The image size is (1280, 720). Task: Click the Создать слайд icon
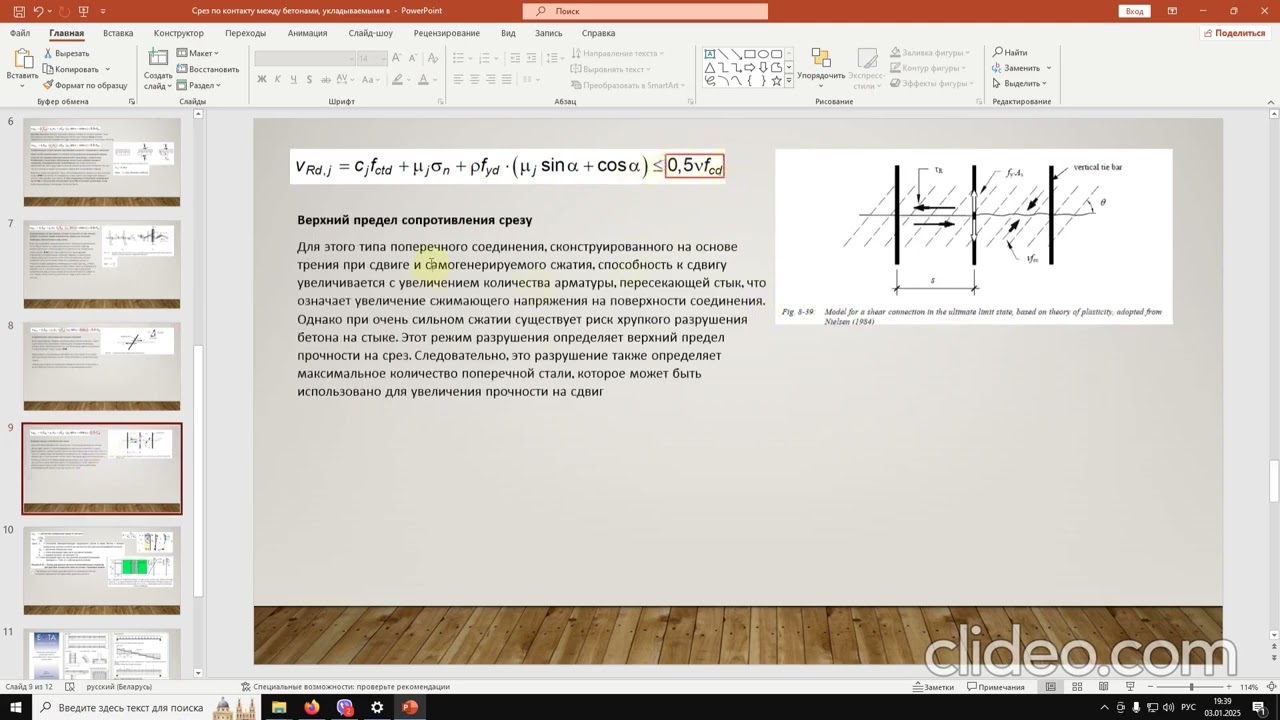point(158,58)
